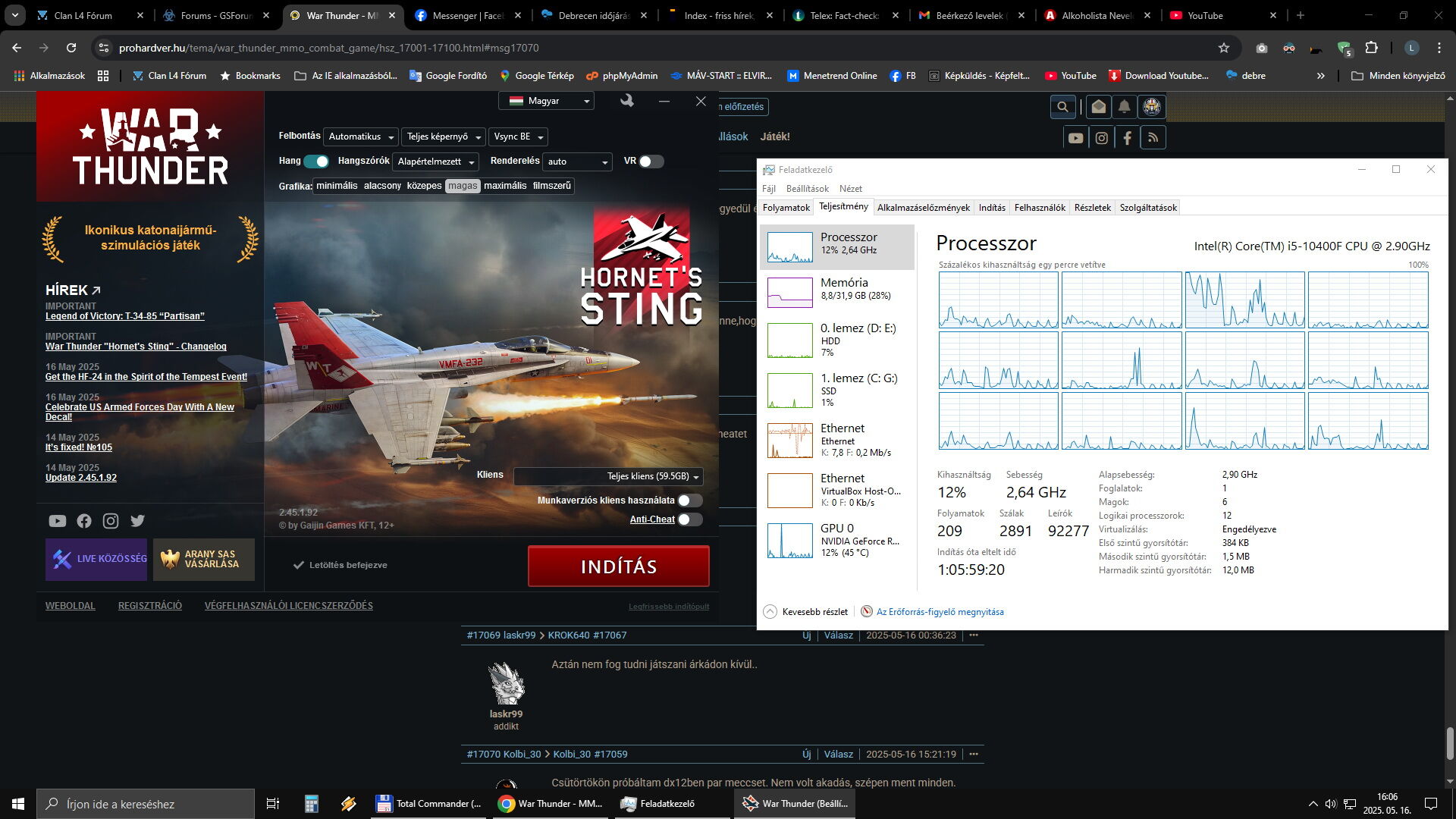Open the forum user avatar icon
This screenshot has width=1456, height=819.
pos(1152,107)
